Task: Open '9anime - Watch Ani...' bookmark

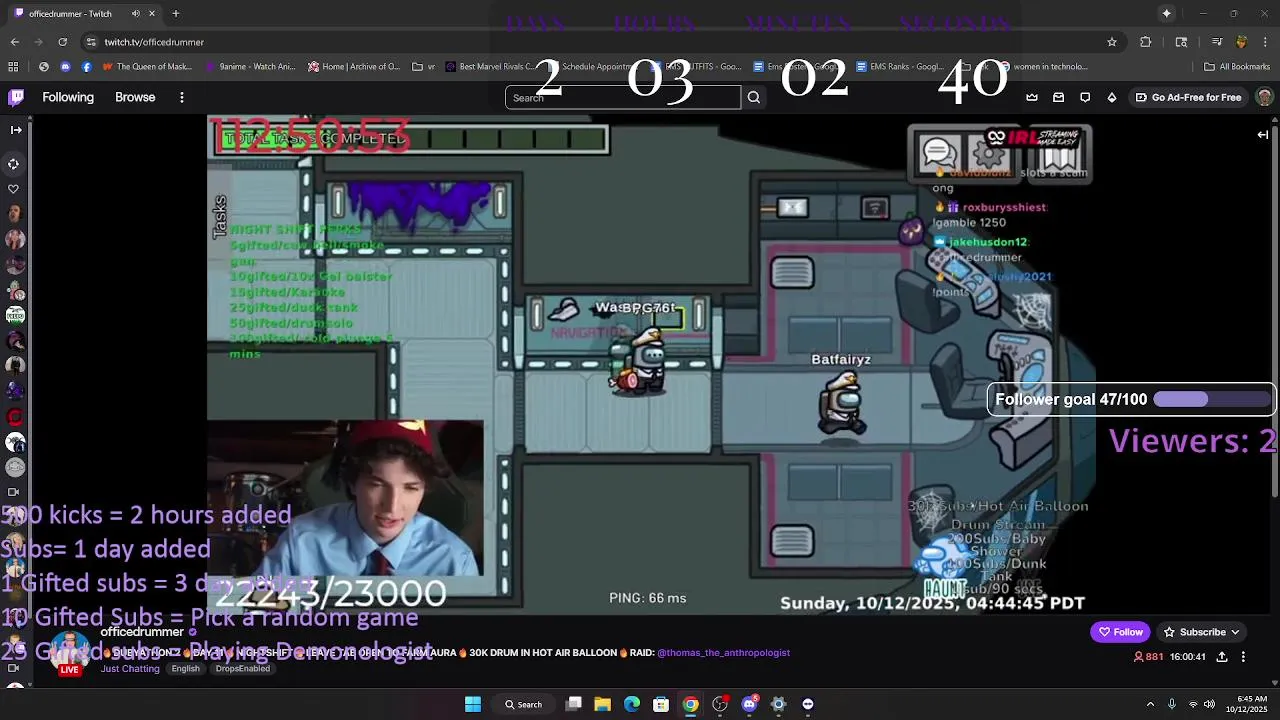Action: coord(251,67)
